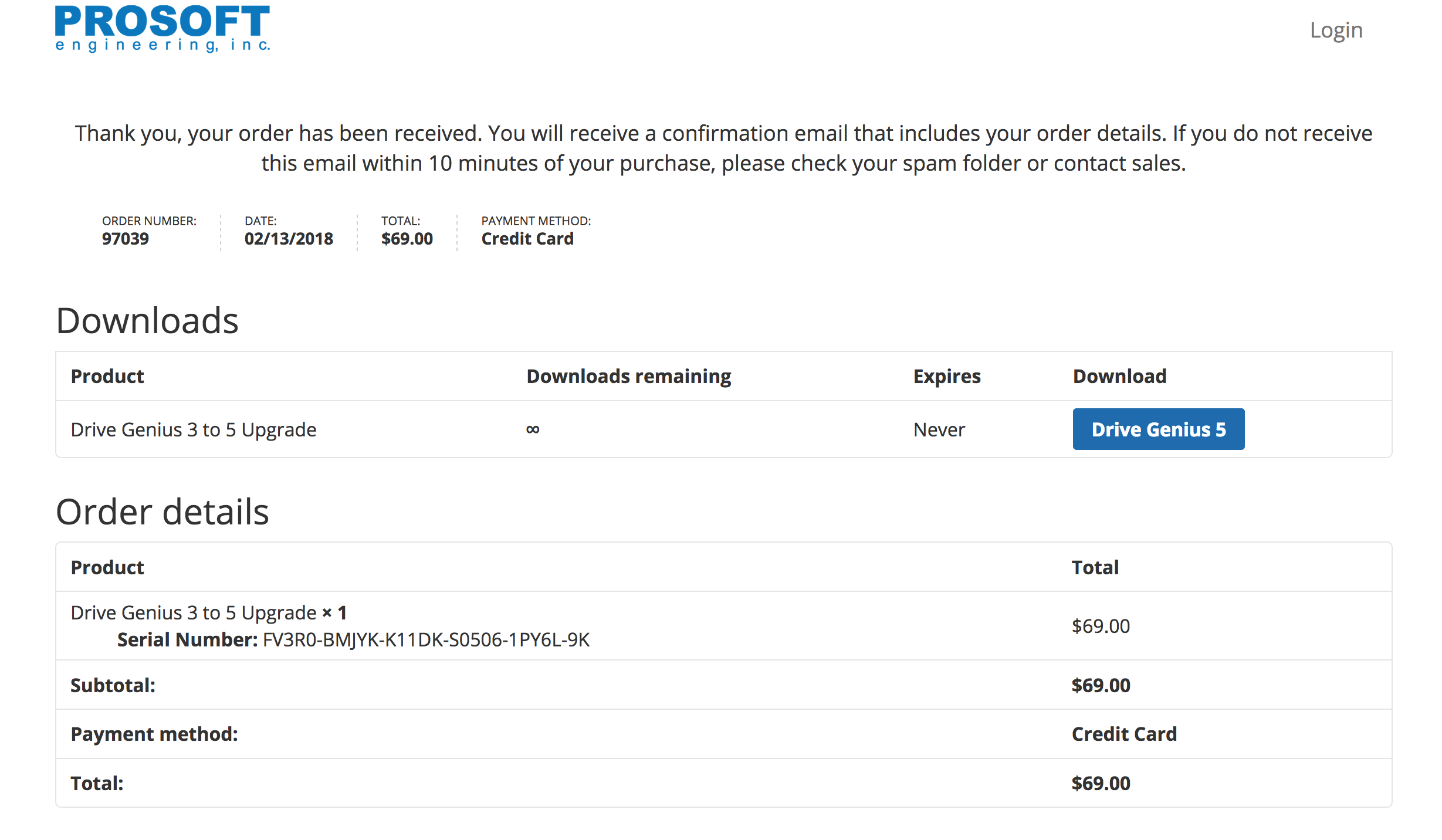This screenshot has width=1442, height=840.
Task: Download Drive Genius 5
Action: tap(1158, 429)
